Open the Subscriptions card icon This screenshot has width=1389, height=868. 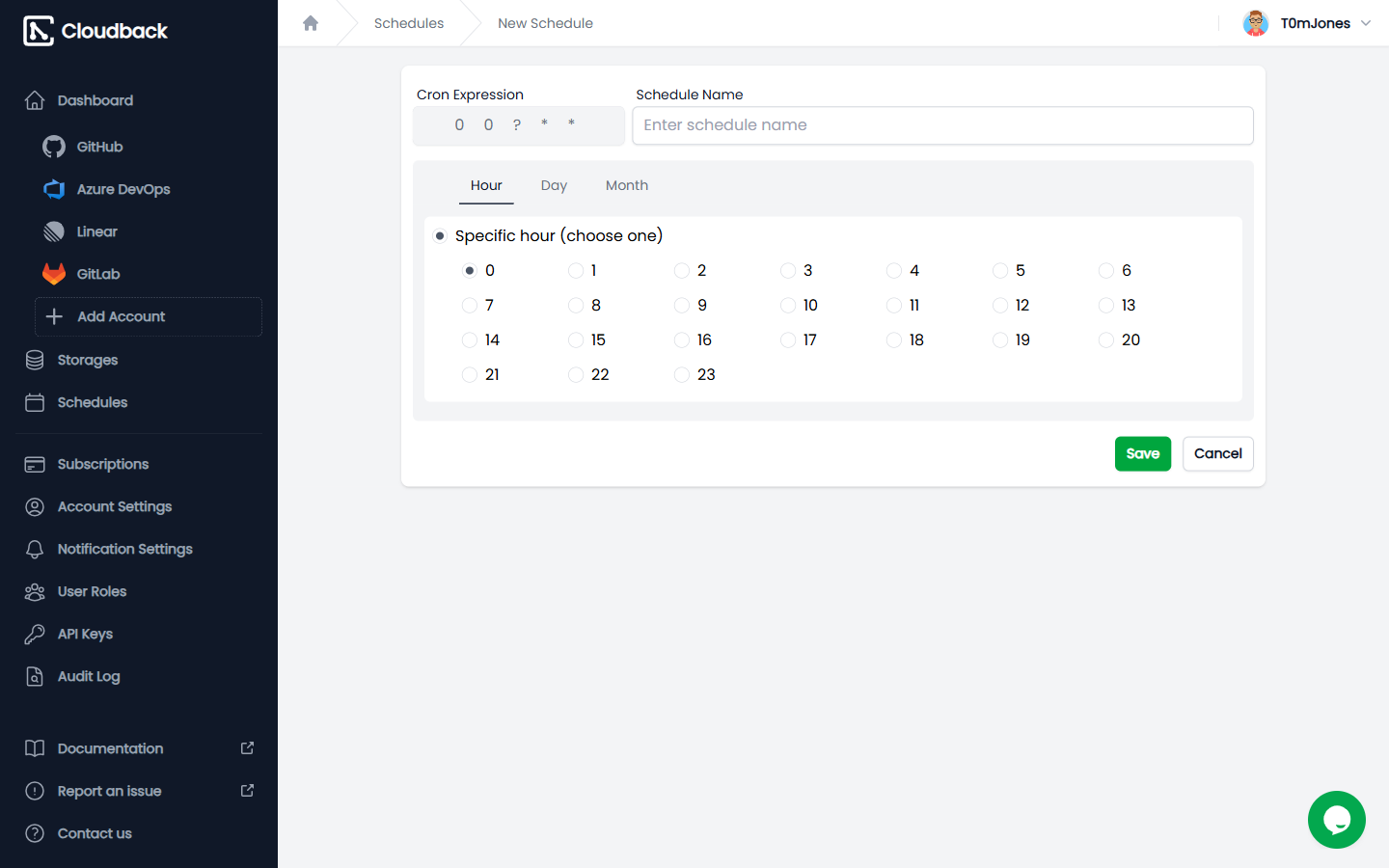[35, 464]
